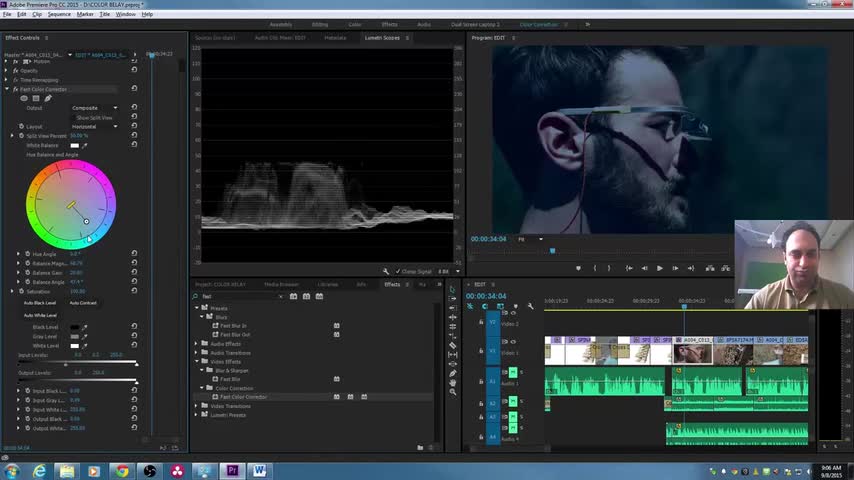Toggle the lock on track V1
854x480 pixels.
[481, 352]
